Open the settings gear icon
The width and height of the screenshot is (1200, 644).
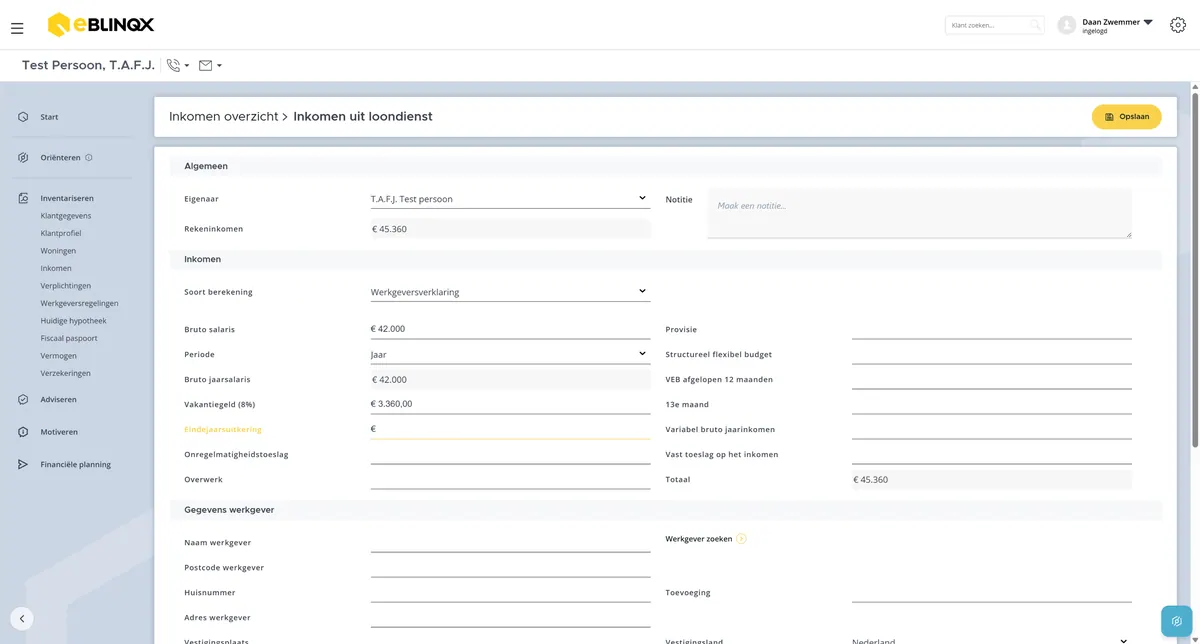click(1177, 25)
